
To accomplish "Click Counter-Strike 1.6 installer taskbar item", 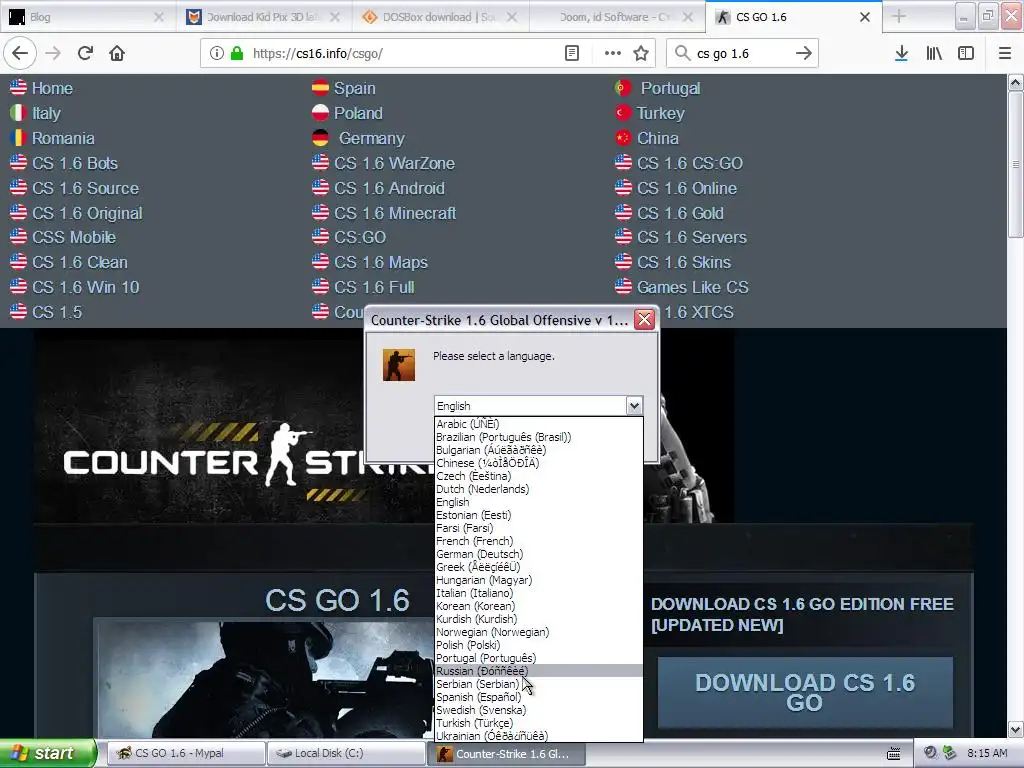I will [x=506, y=753].
